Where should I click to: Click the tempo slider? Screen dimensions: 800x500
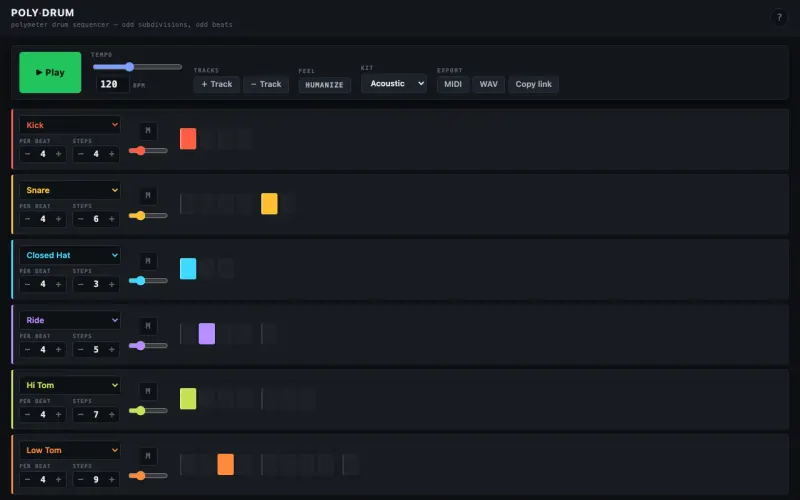tap(137, 67)
